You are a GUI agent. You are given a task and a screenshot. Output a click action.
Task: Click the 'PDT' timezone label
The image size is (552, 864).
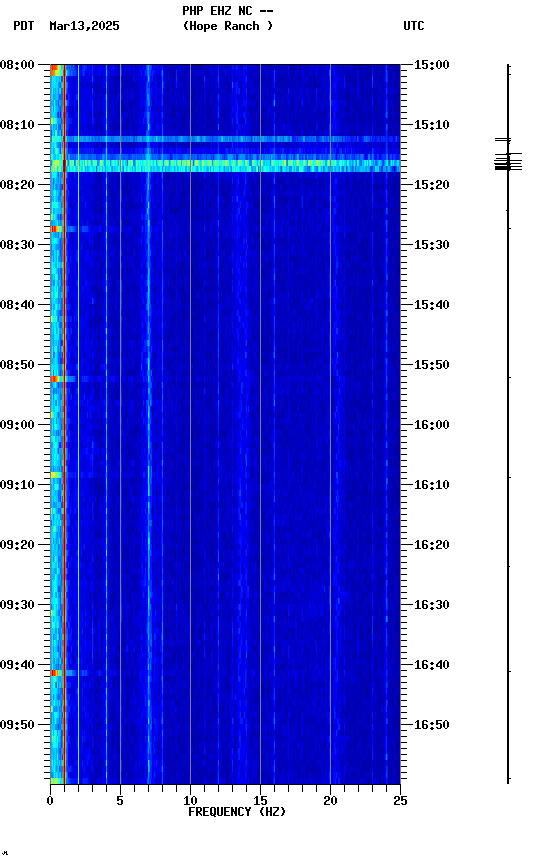pyautogui.click(x=24, y=26)
